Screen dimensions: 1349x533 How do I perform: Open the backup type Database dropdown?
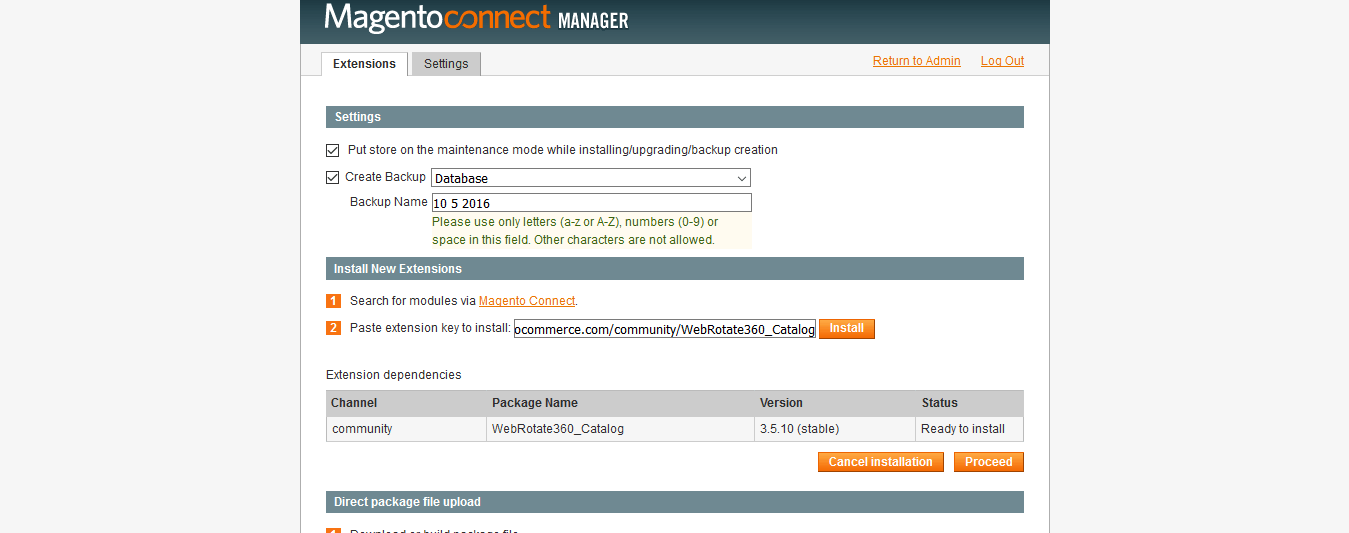pos(591,178)
